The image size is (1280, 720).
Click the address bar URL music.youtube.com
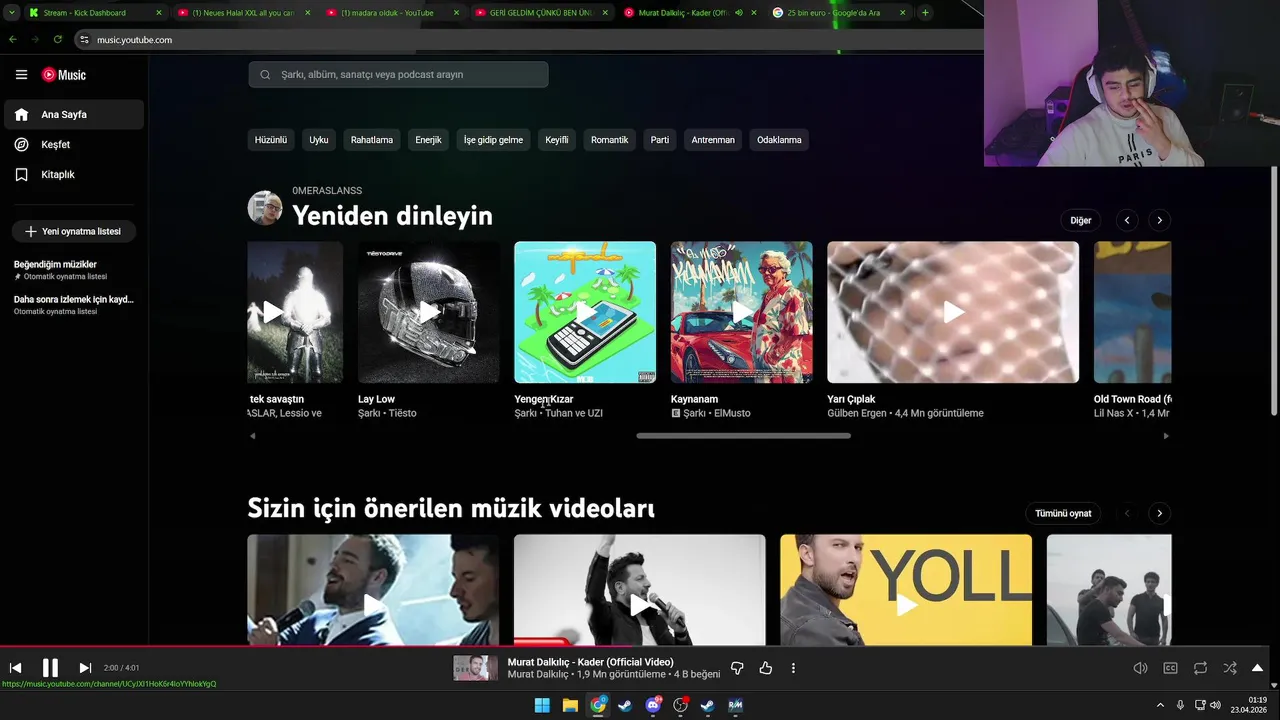coord(134,40)
